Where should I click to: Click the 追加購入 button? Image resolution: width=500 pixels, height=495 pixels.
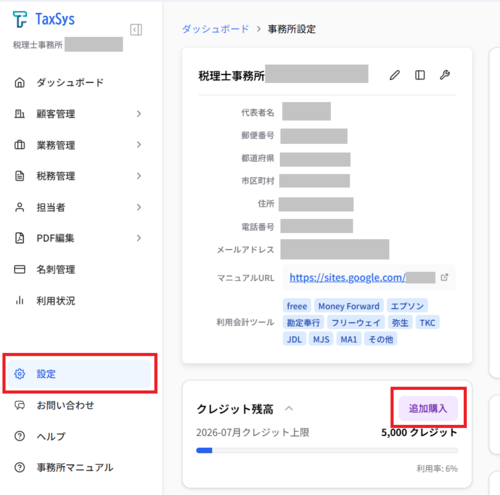tap(428, 408)
